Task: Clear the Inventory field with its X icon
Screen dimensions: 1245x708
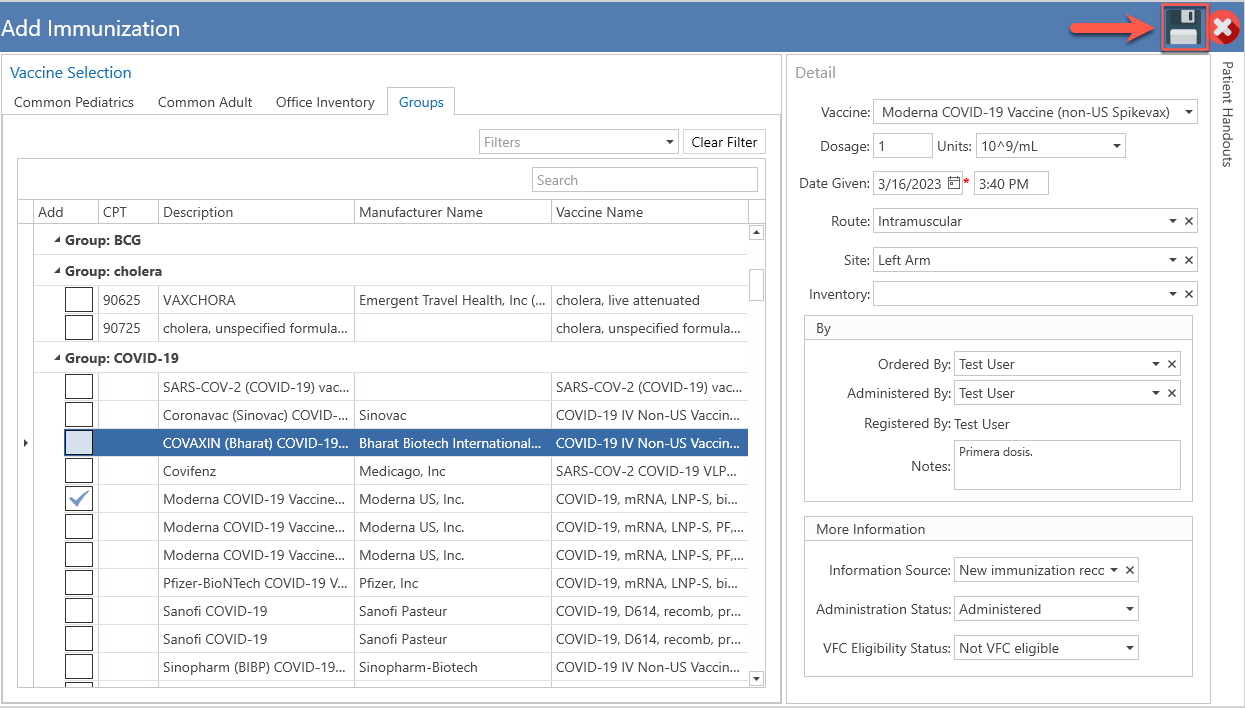Action: [x=1189, y=294]
